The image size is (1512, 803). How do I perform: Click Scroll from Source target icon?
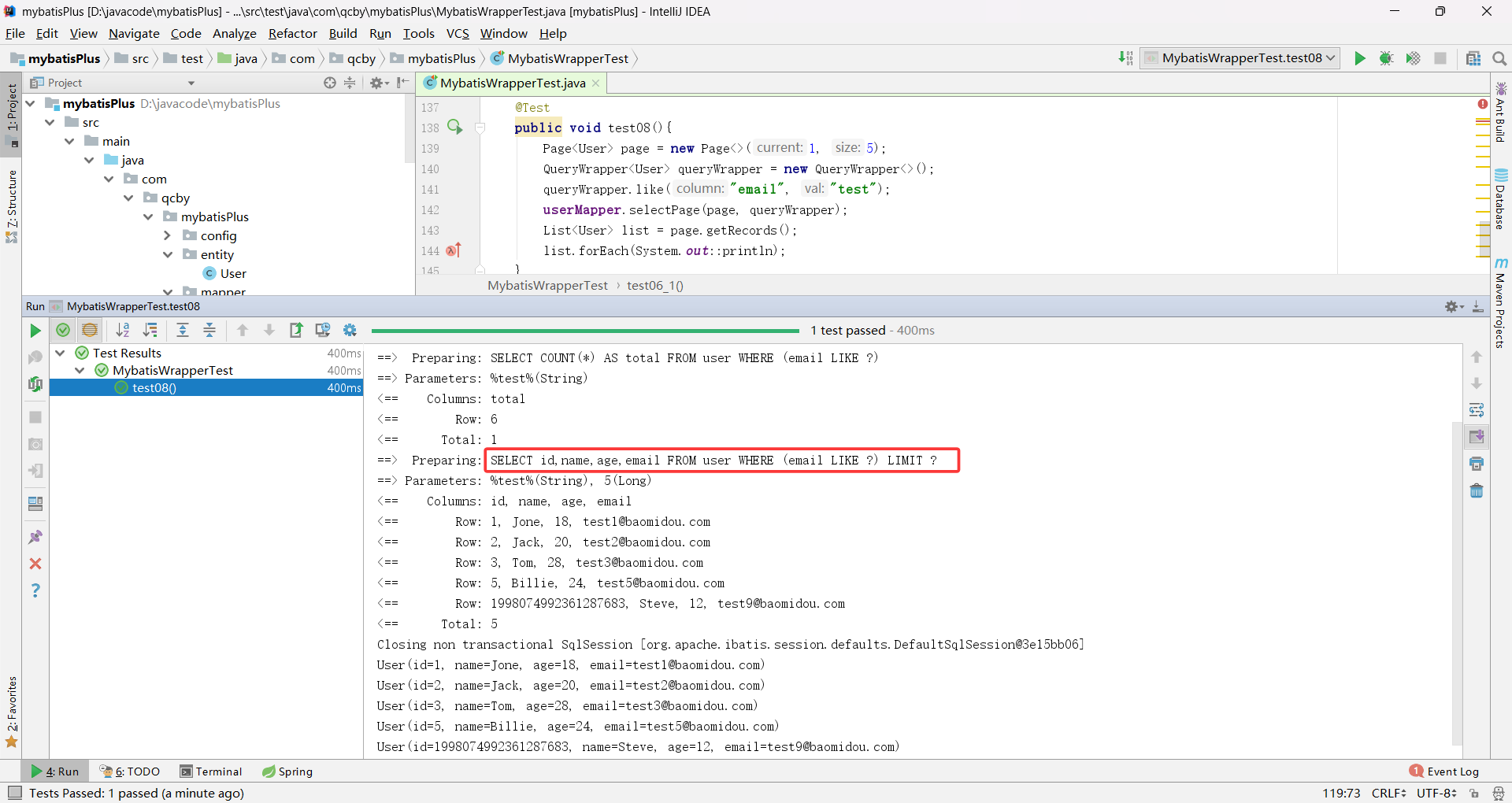click(330, 83)
